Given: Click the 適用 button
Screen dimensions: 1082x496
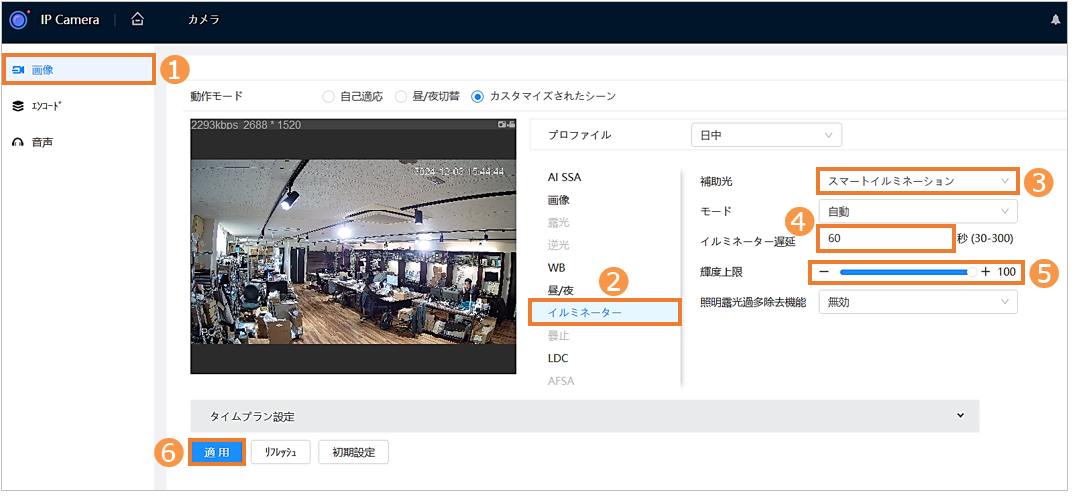Looking at the screenshot, I should (217, 452).
